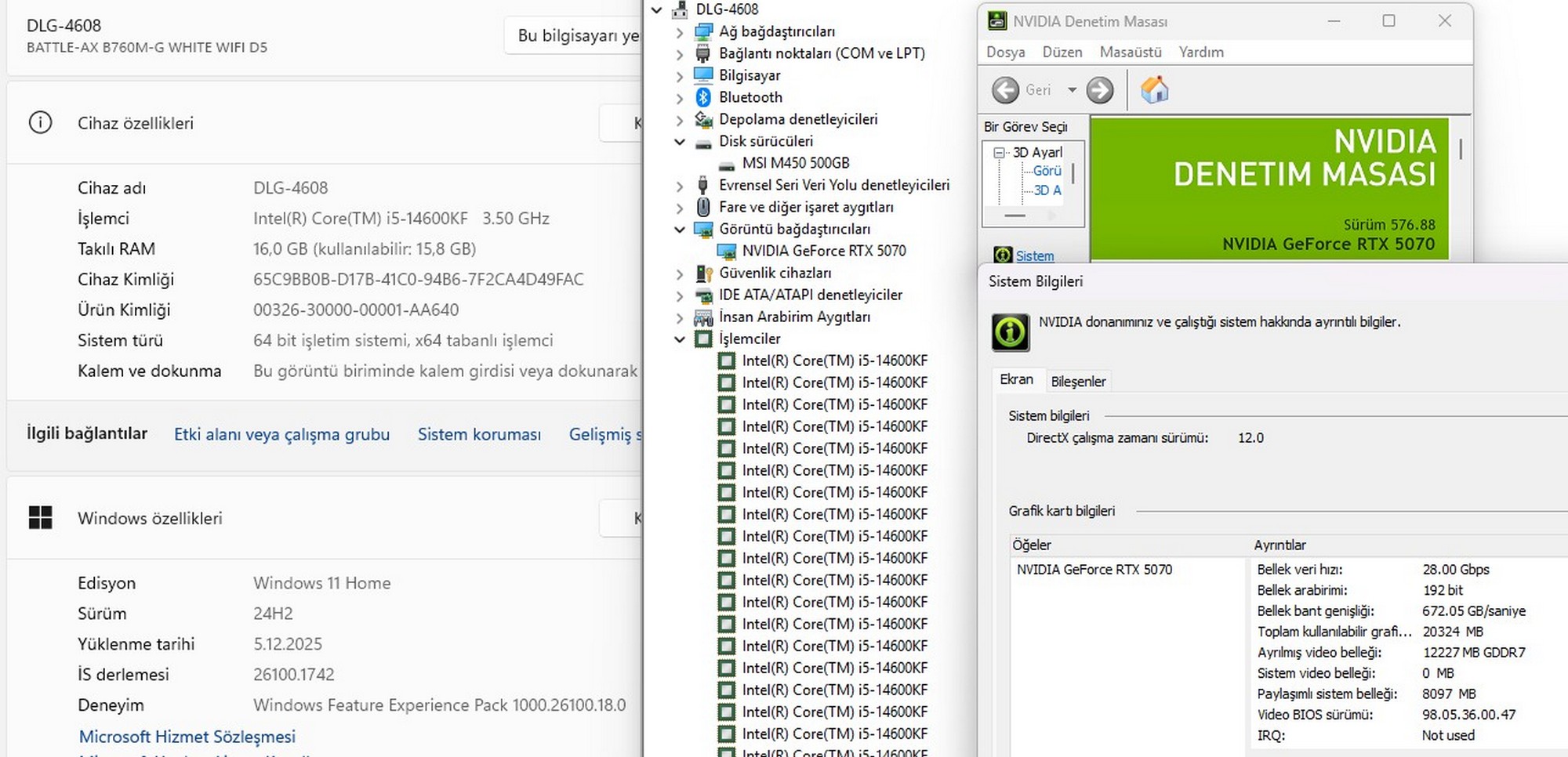The height and width of the screenshot is (757, 1568).
Task: Collapse the İşlemciler processor list
Action: coord(680,339)
